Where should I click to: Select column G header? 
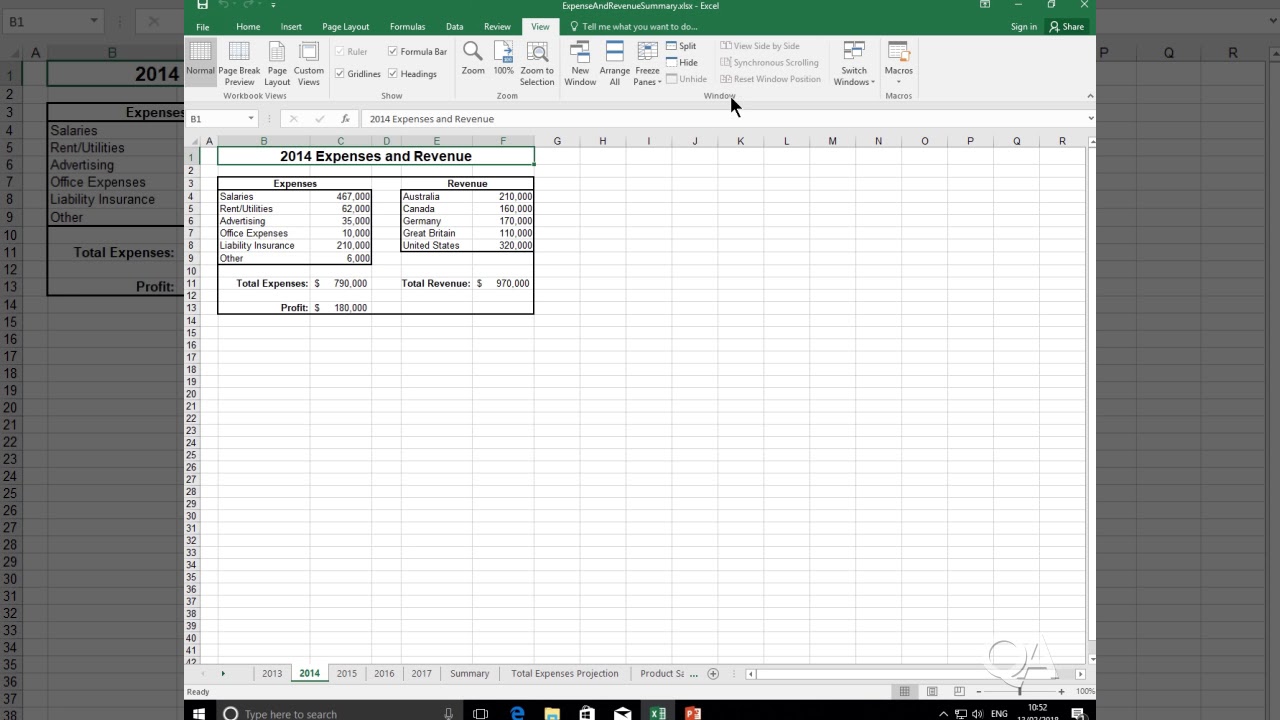(x=557, y=141)
